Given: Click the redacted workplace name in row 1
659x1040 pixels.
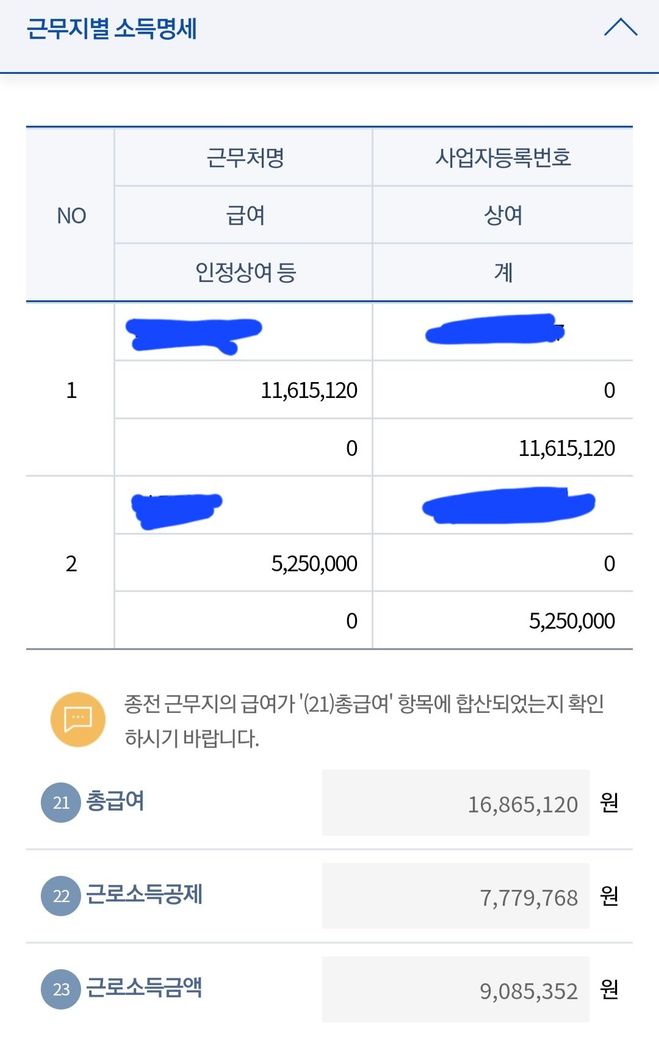Looking at the screenshot, I should click(x=195, y=333).
